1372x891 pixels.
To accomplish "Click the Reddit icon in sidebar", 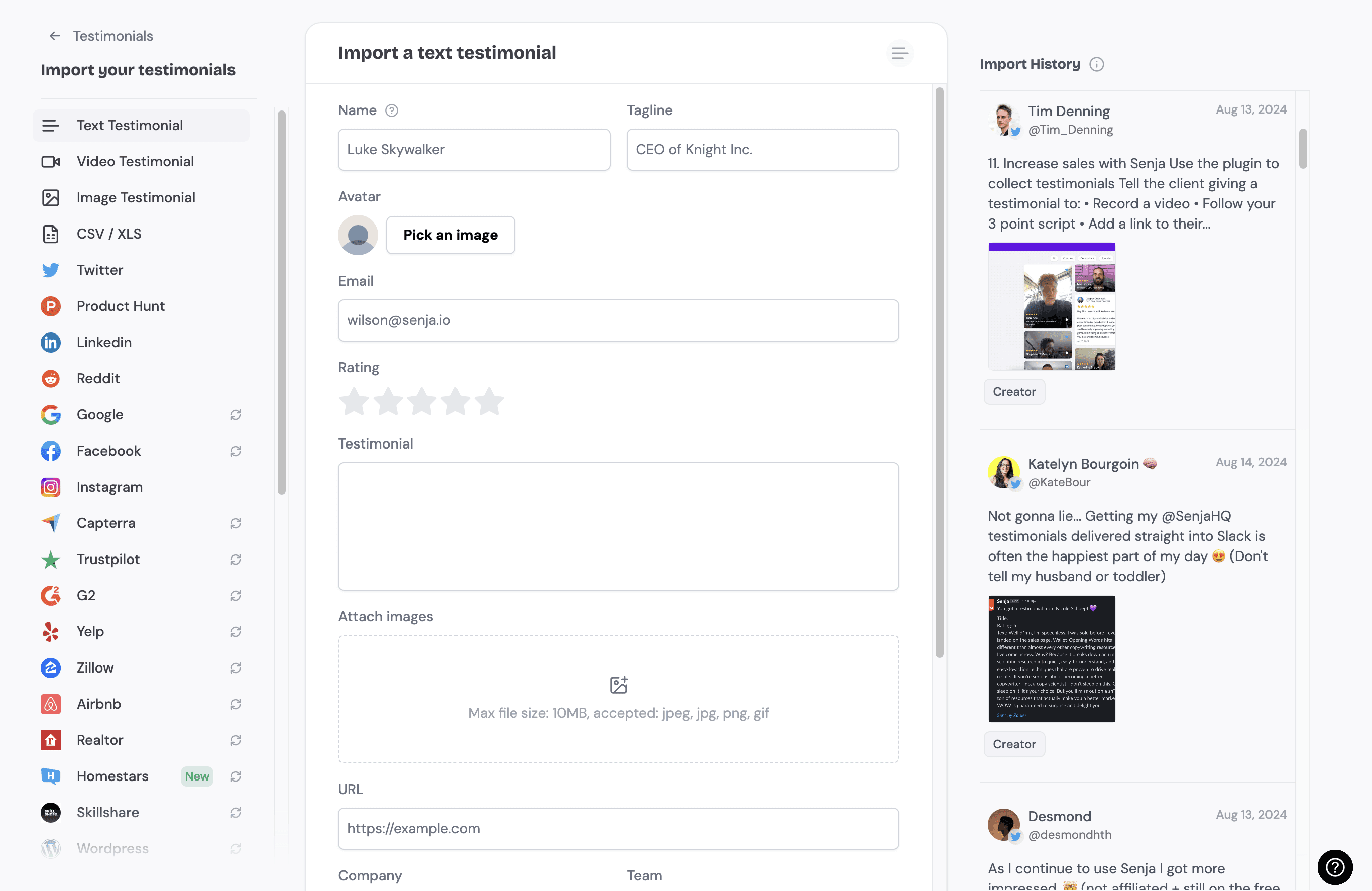I will click(50, 378).
